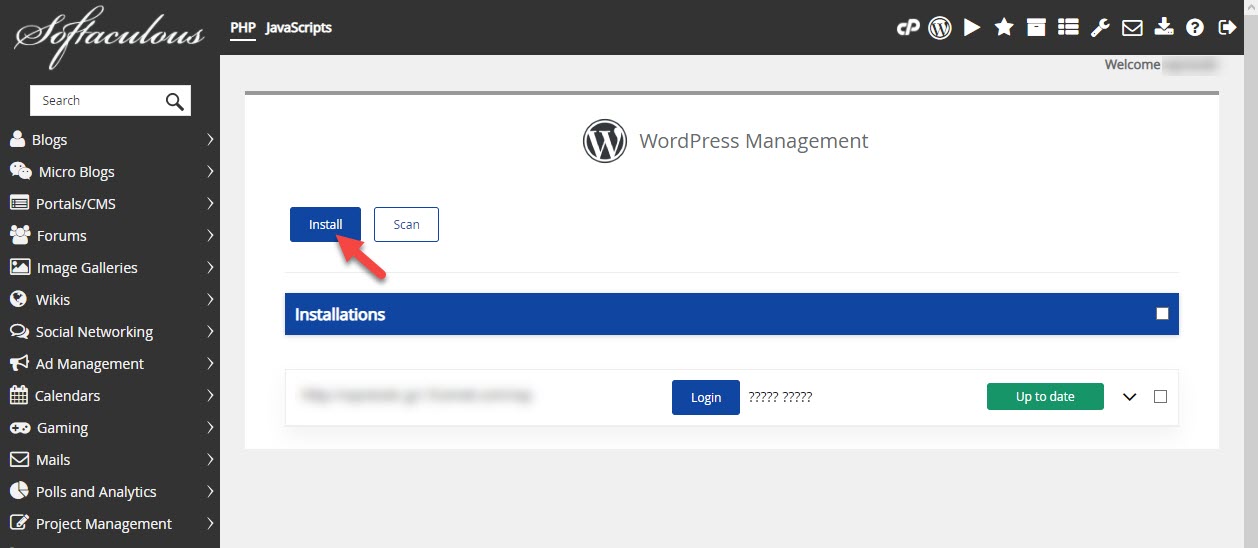This screenshot has height=548, width=1258.
Task: Click the download/backups icon in toolbar
Action: 1163,28
